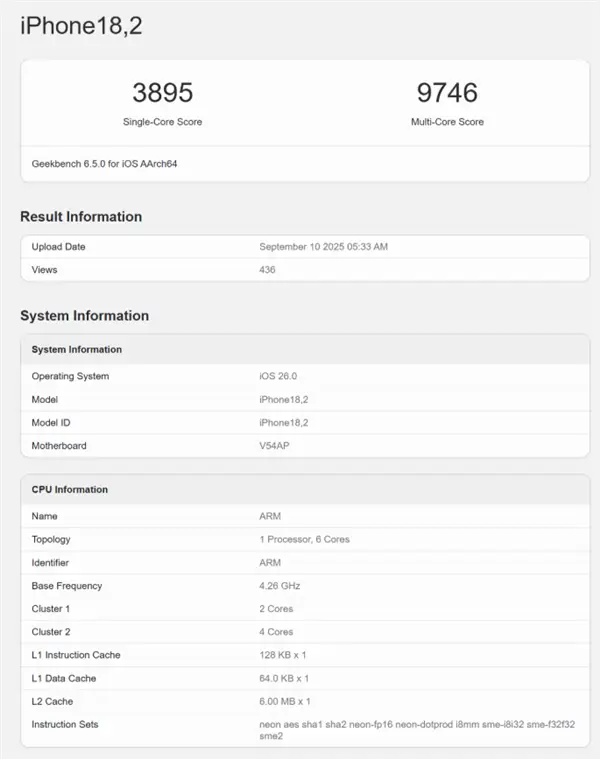Click the Cluster 2 label
The image size is (600, 759).
(51, 632)
